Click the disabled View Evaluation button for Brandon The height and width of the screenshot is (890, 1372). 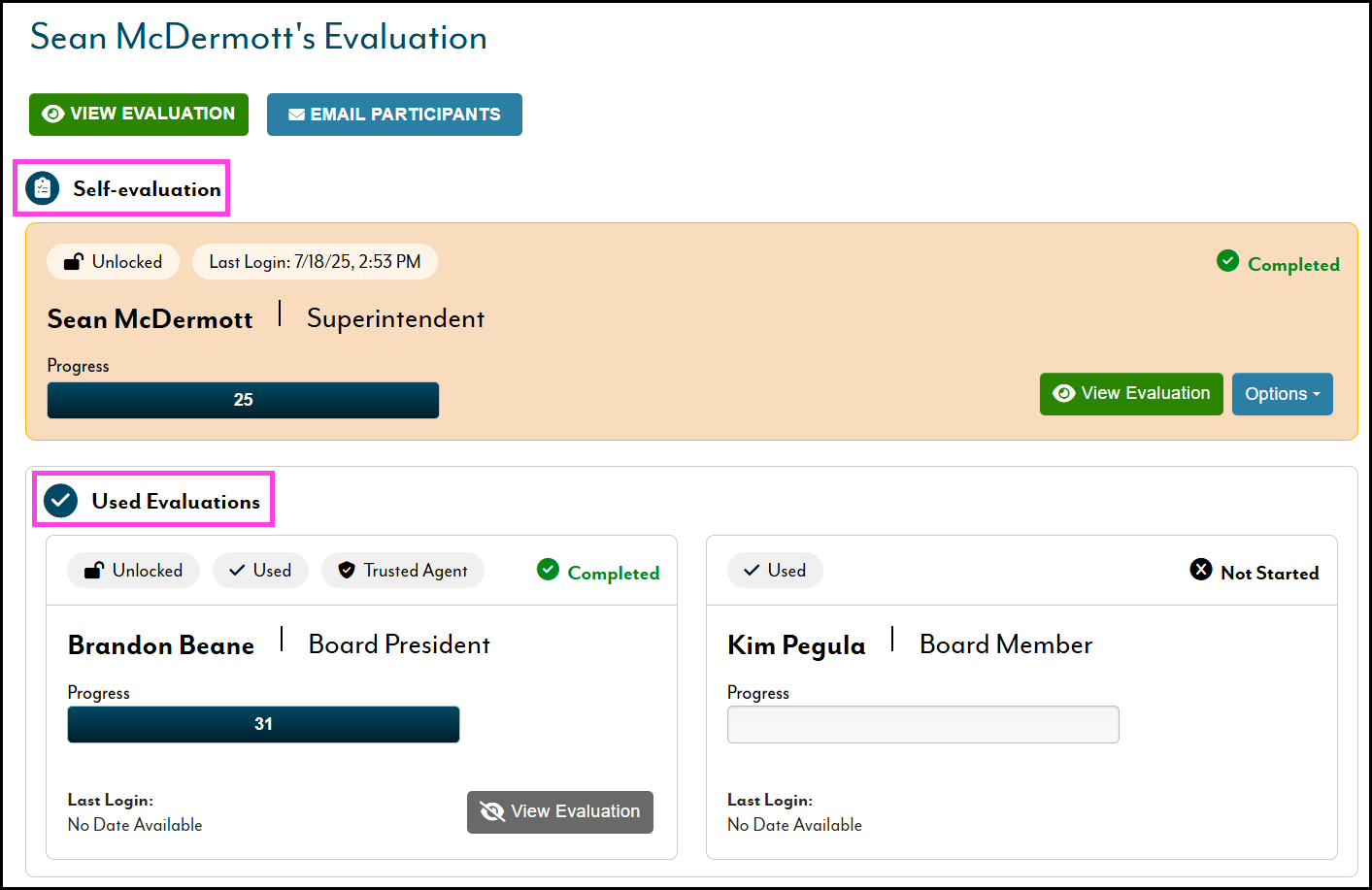560,812
